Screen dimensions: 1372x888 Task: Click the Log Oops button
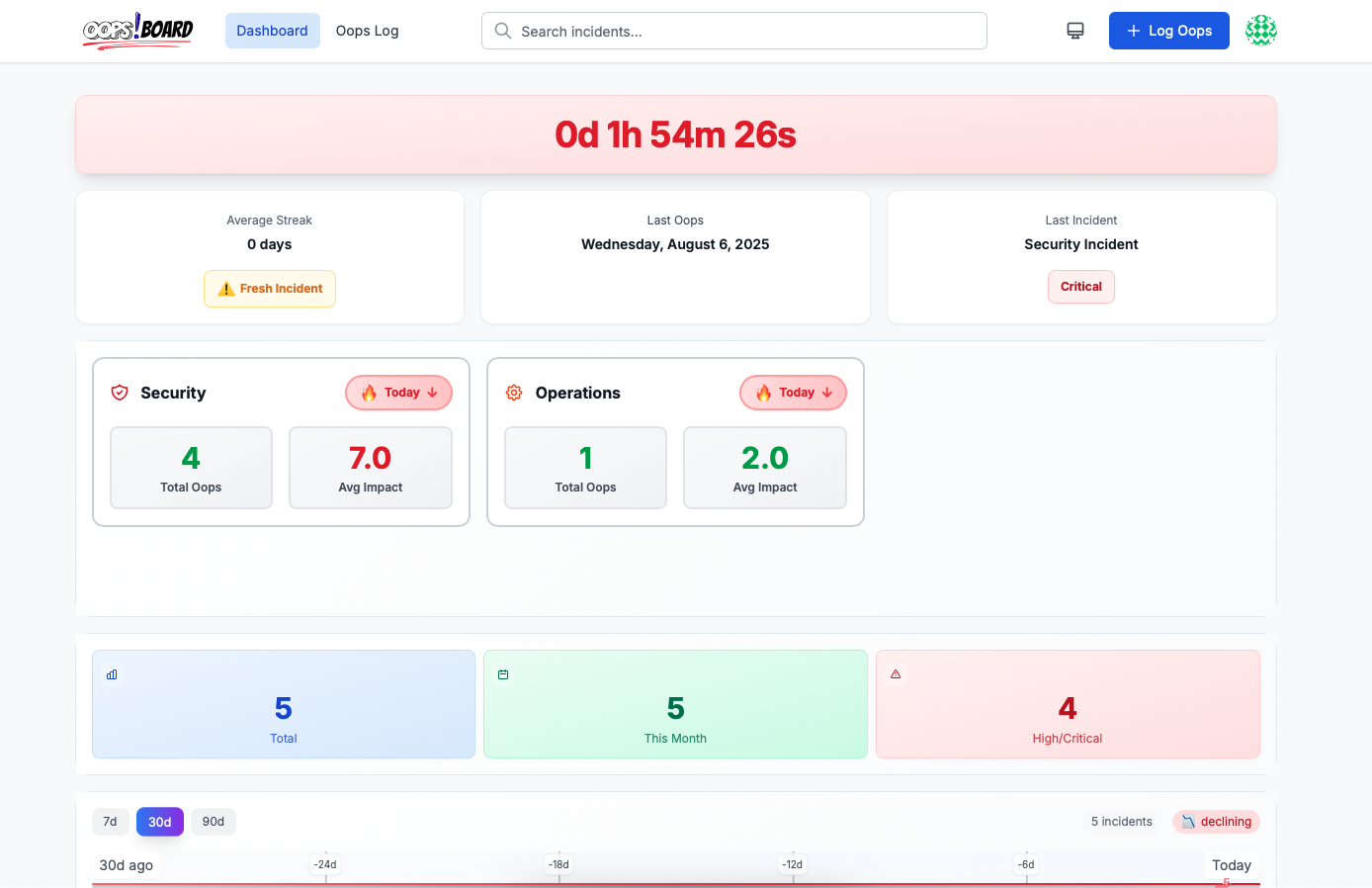[x=1168, y=31]
